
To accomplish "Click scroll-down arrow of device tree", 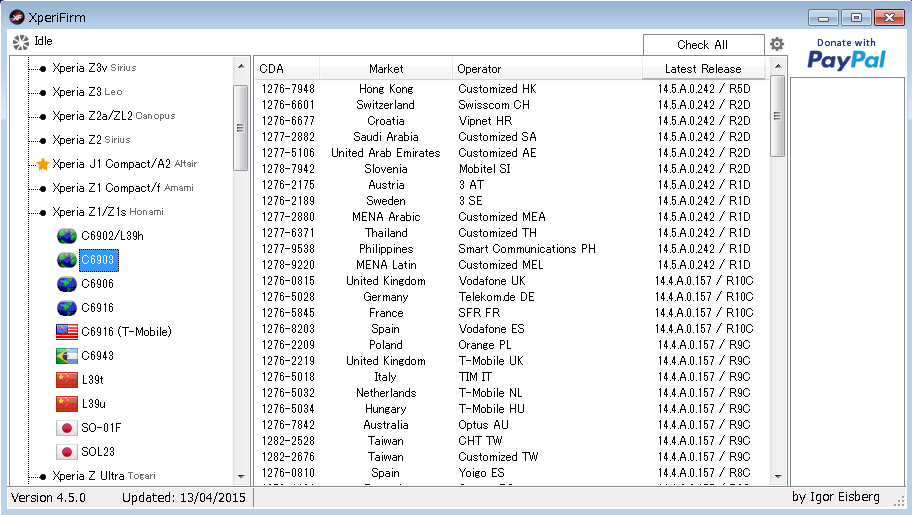I will [241, 477].
